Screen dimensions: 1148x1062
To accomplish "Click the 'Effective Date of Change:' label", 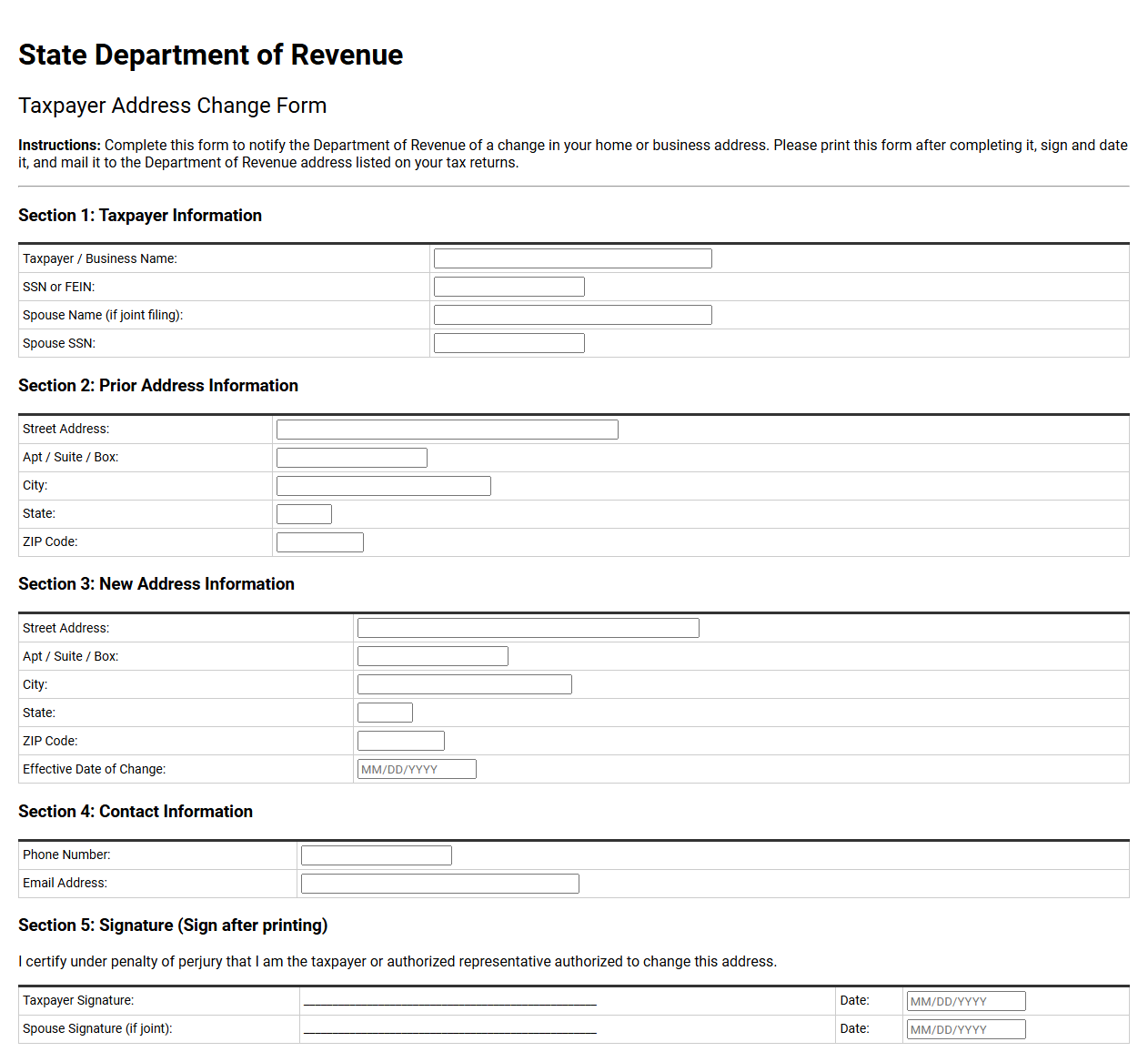I will click(x=95, y=769).
